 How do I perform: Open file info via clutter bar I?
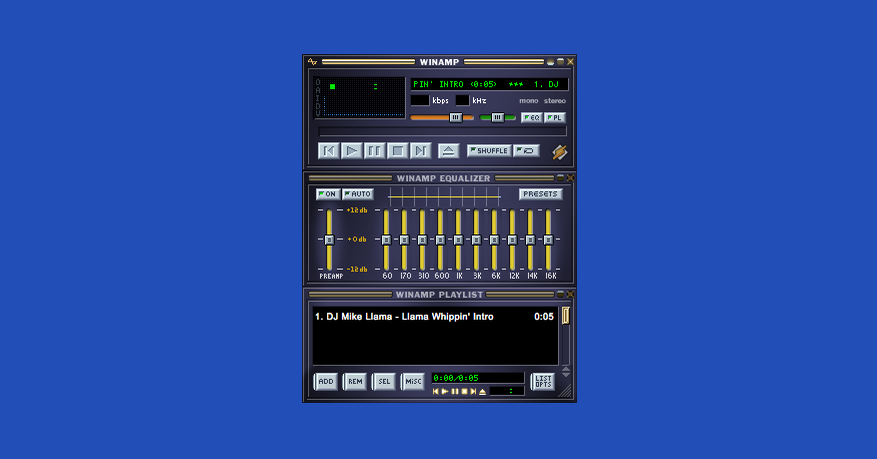(318, 97)
